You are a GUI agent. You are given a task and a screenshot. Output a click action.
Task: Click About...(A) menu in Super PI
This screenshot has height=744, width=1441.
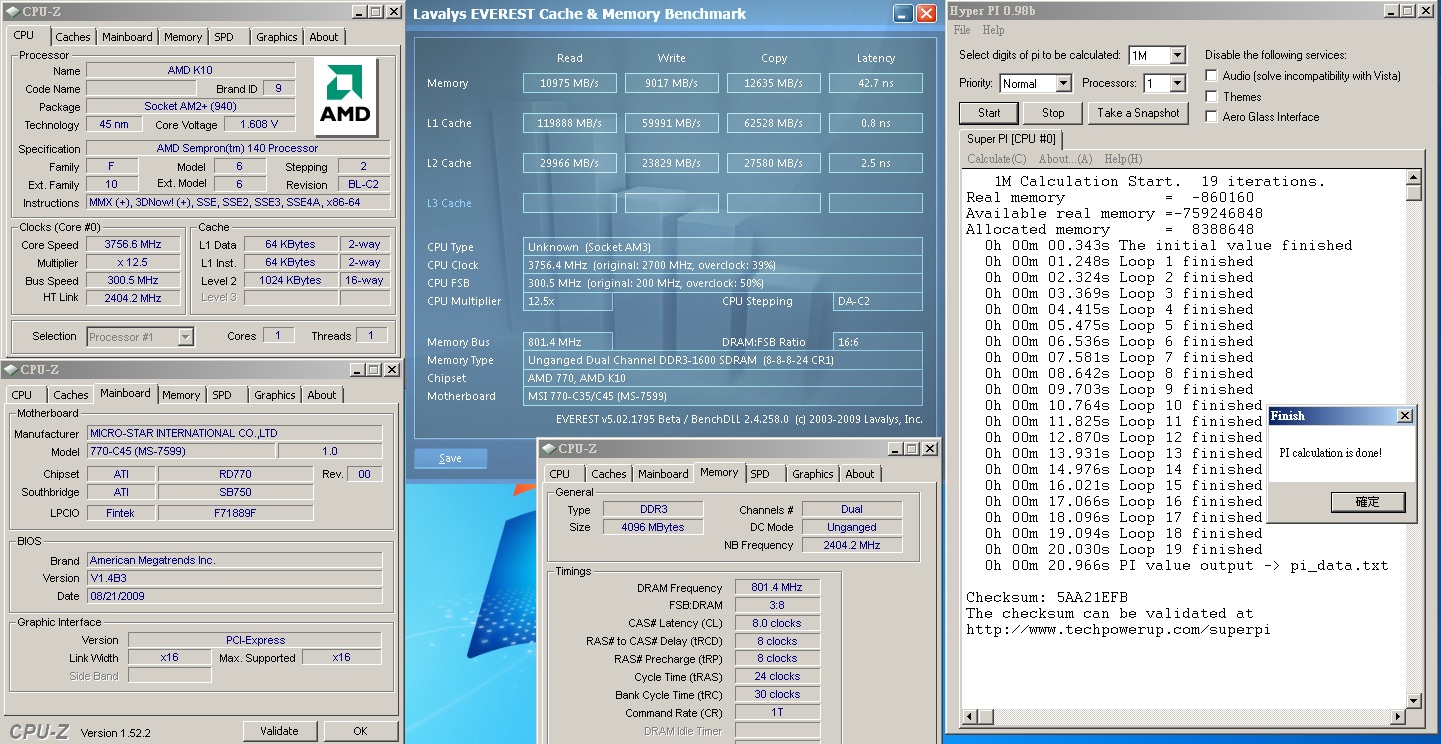point(1065,159)
